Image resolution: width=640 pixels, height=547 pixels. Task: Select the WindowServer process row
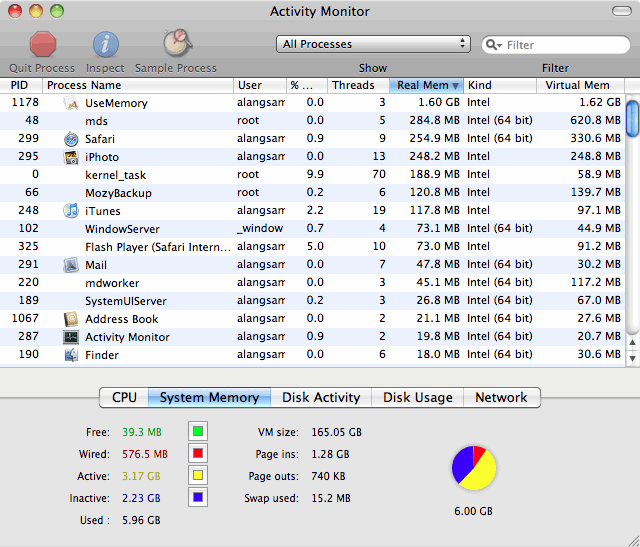[312, 229]
